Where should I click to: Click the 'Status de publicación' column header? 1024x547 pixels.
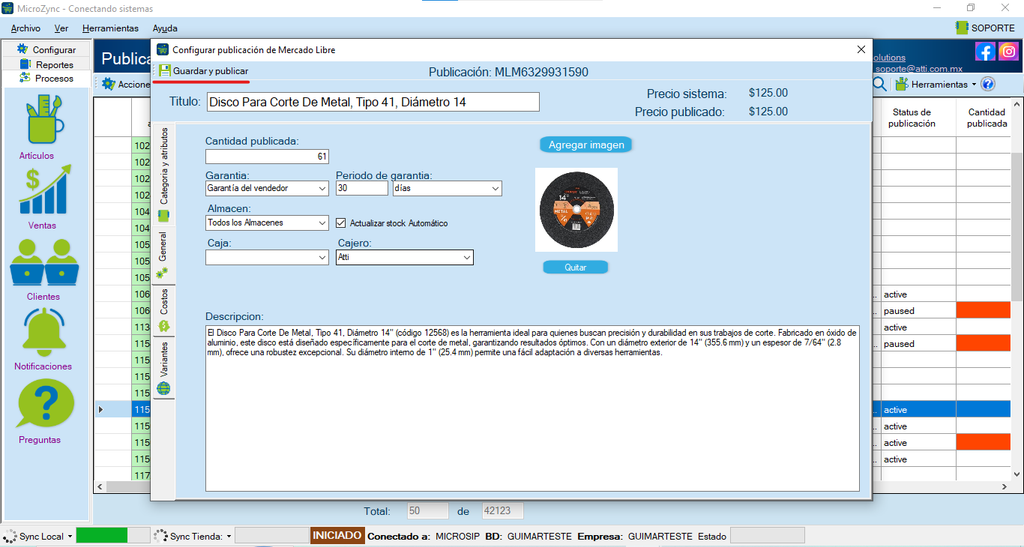click(912, 118)
